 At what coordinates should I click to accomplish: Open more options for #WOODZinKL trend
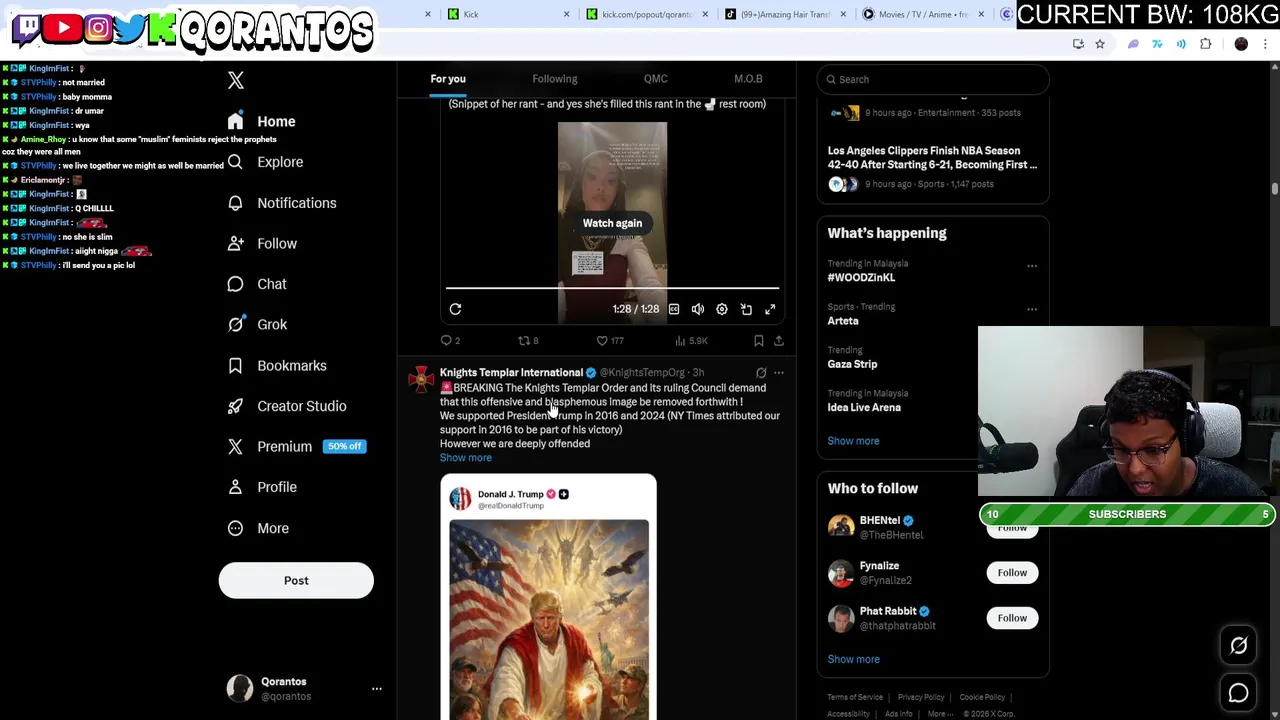[x=1032, y=266]
